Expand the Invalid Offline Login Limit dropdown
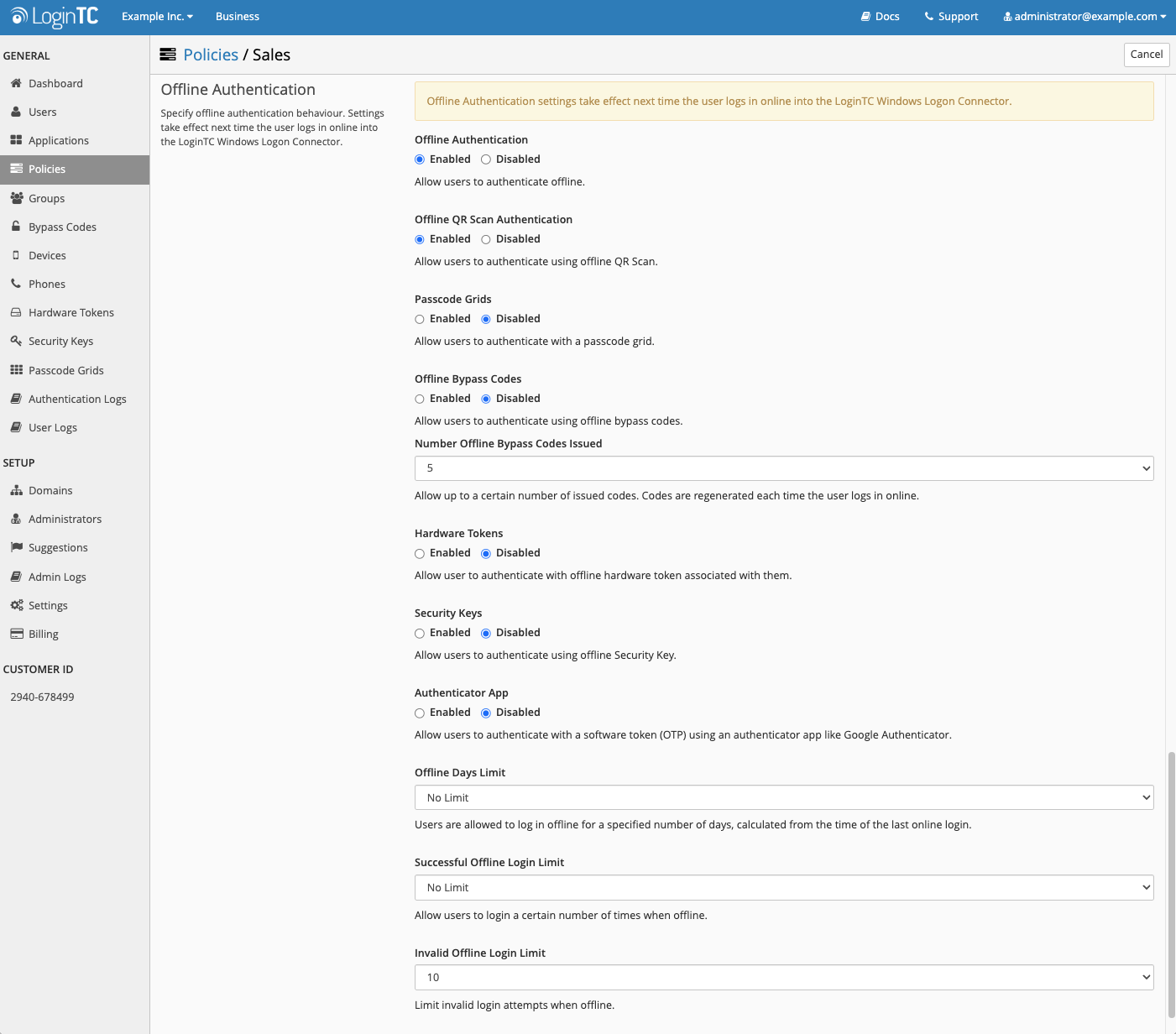The height and width of the screenshot is (1034, 1176). (x=783, y=977)
